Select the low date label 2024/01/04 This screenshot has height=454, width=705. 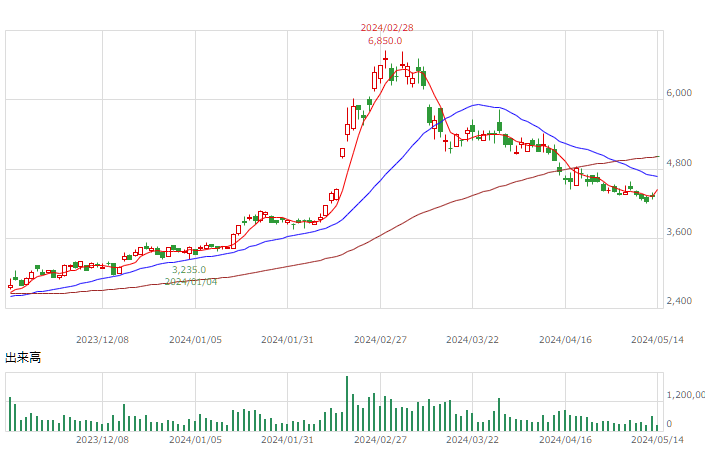click(x=191, y=282)
